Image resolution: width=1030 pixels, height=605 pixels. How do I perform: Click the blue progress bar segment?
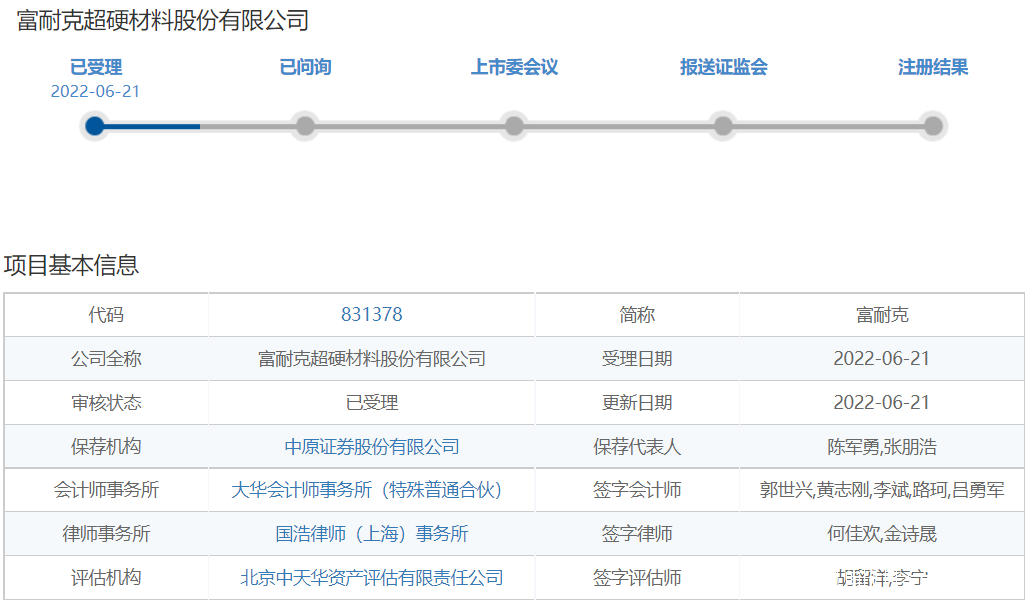152,126
